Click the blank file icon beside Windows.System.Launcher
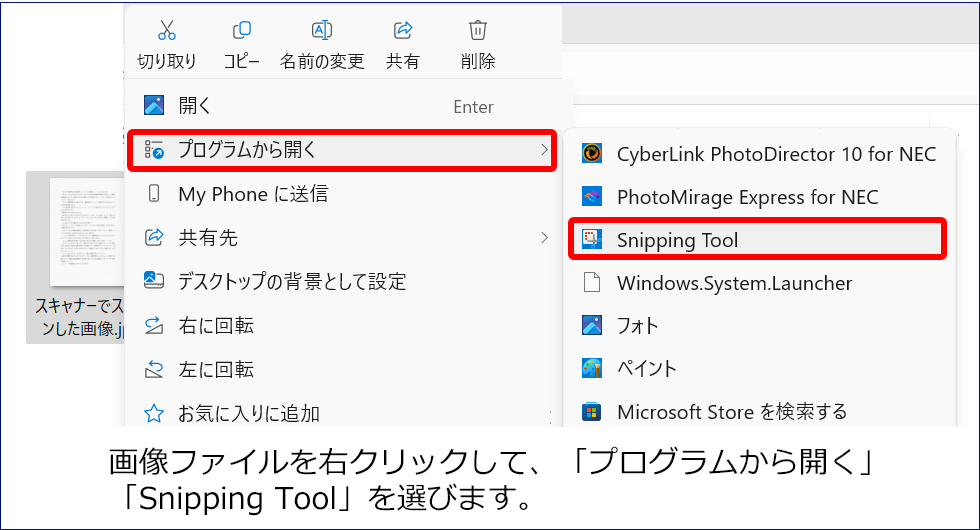 592,282
